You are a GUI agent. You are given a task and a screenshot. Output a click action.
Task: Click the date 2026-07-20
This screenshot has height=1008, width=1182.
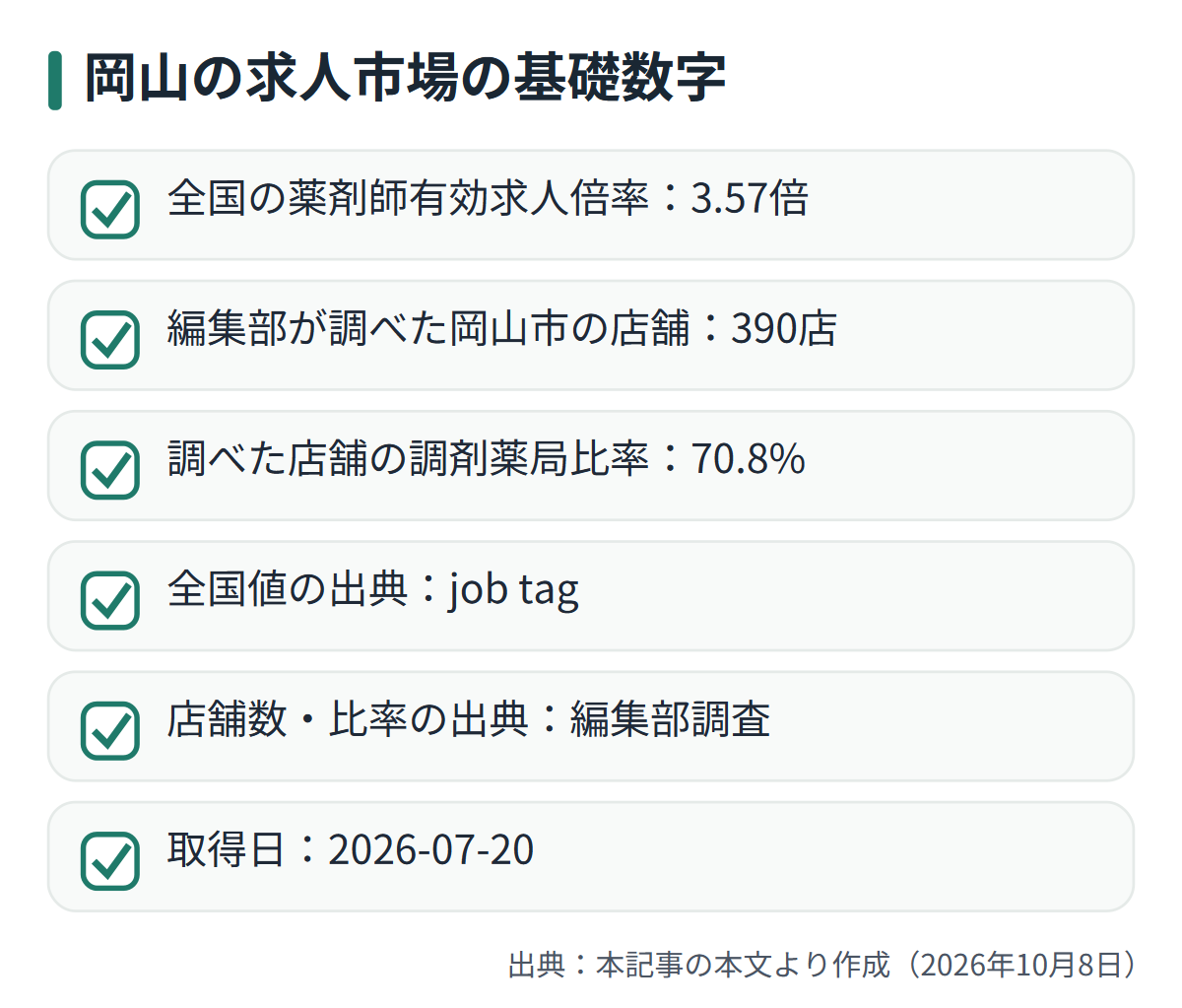(430, 849)
